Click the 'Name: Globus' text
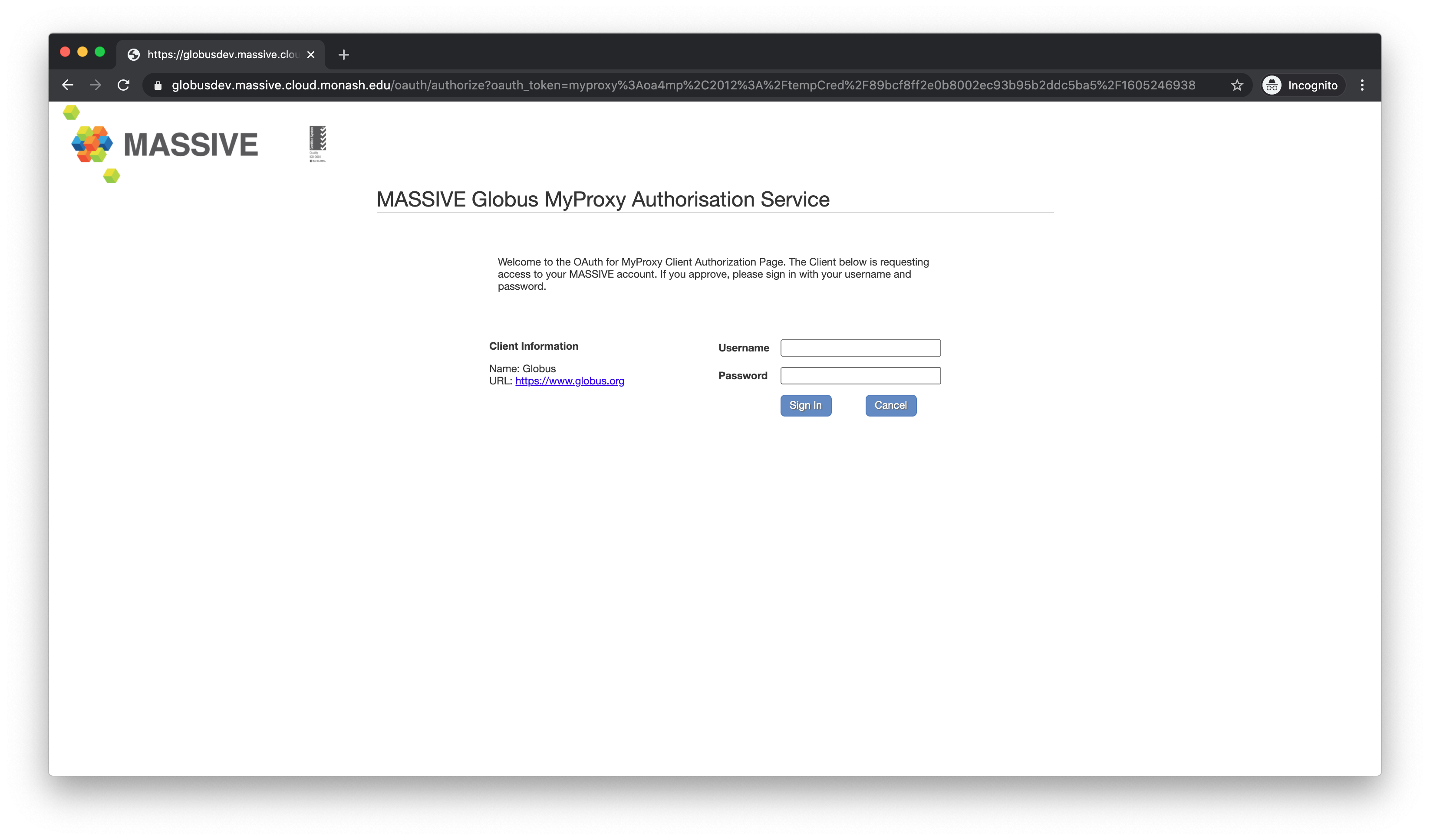 pyautogui.click(x=522, y=369)
